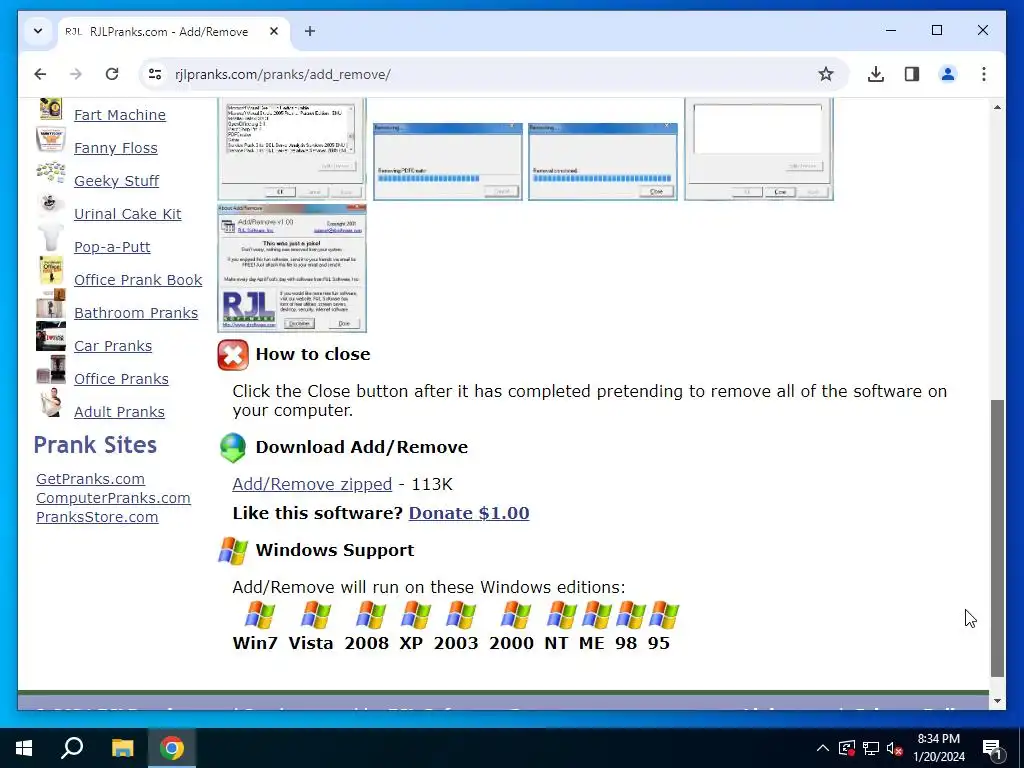Click the 2003 Windows logo icon
1024x768 pixels.
[x=461, y=615]
